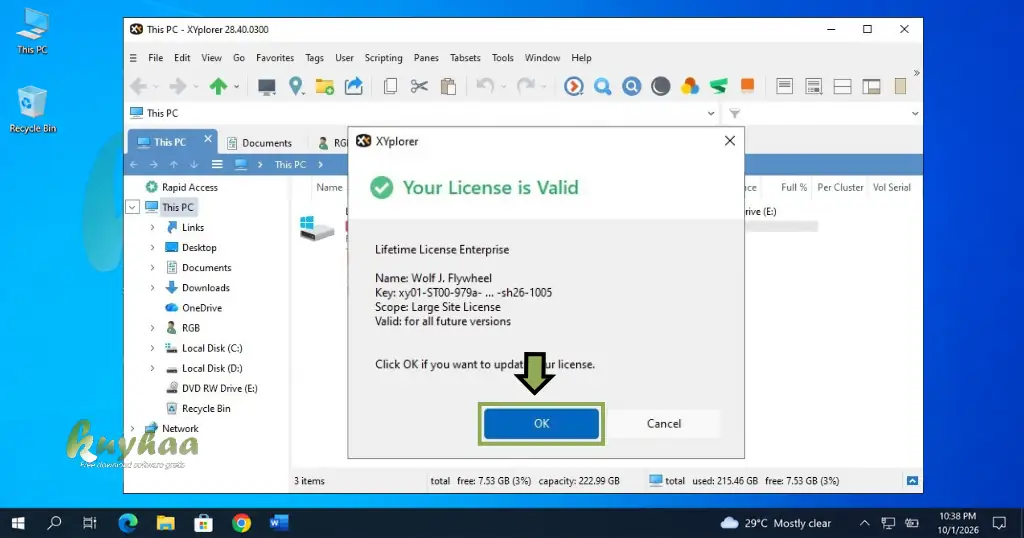Click the blue share arrow toolbar icon
The image size is (1024, 538).
(354, 86)
